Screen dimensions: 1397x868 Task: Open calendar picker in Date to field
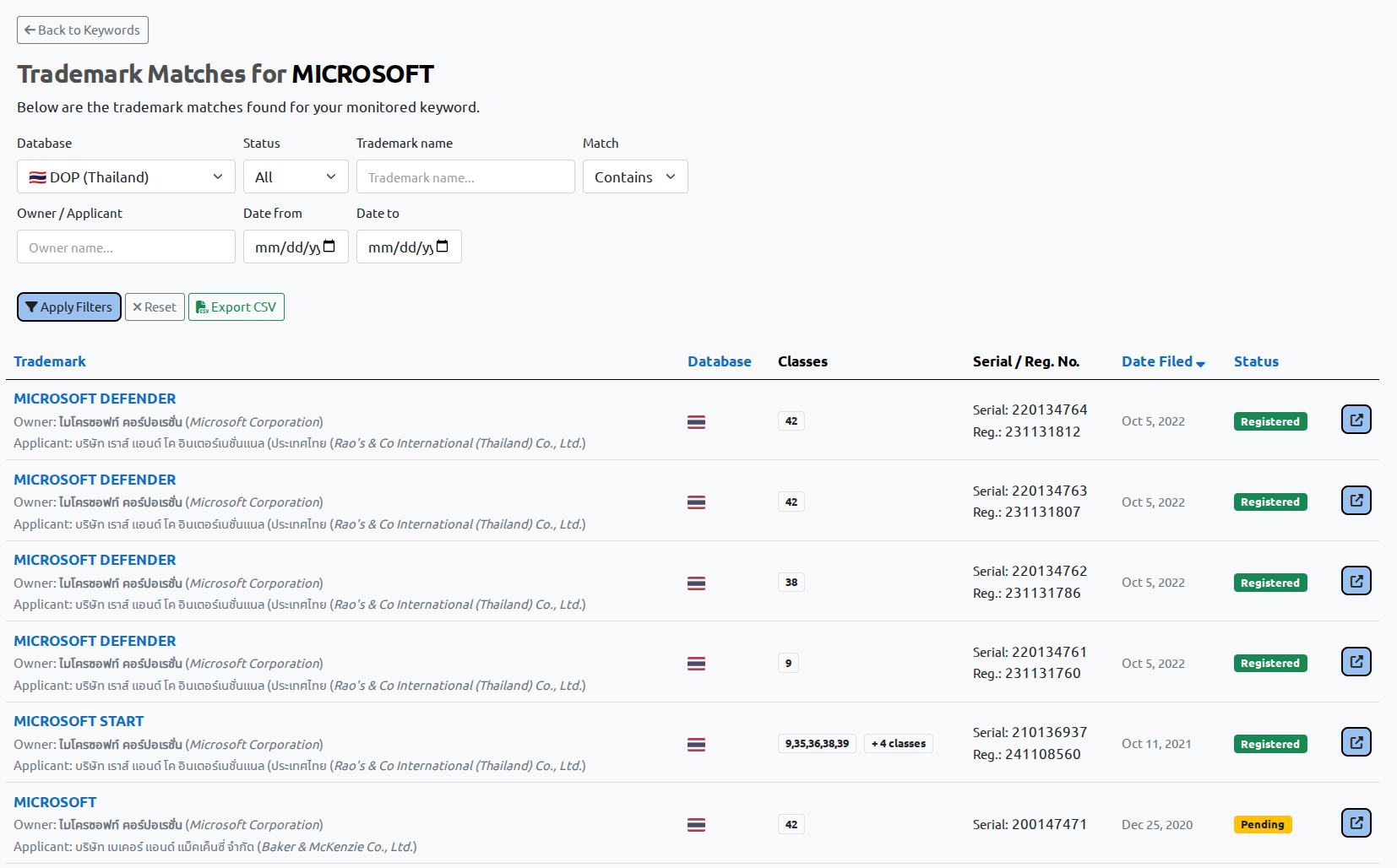[x=443, y=247]
